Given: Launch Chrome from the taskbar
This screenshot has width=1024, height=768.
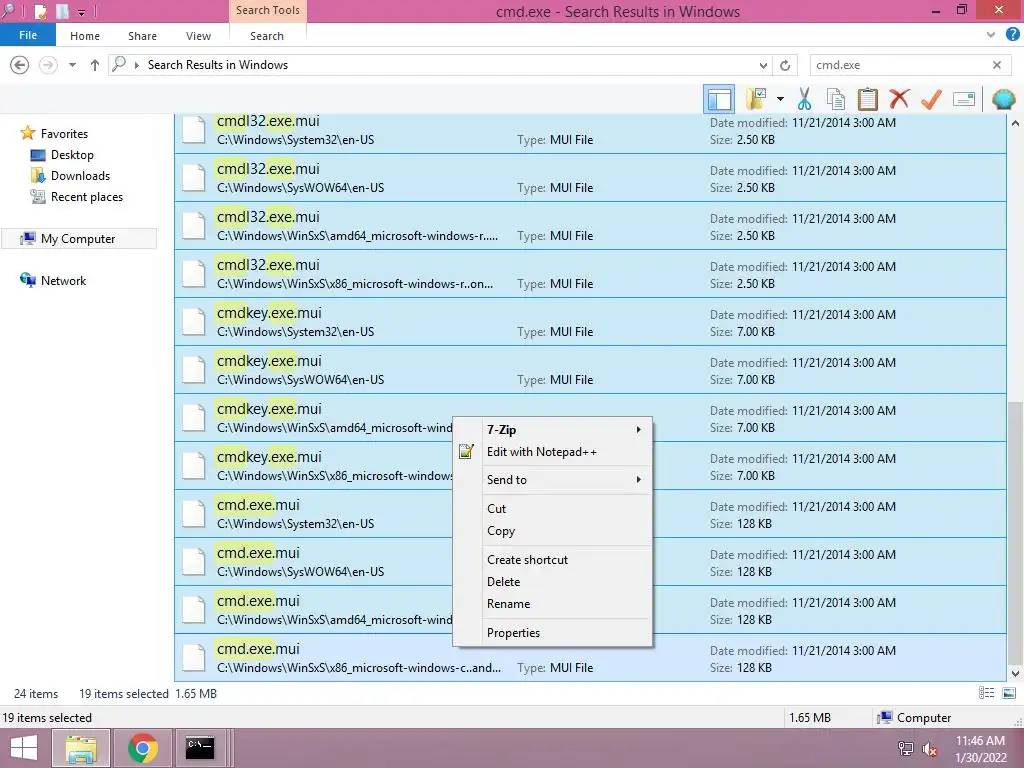Looking at the screenshot, I should click(143, 748).
